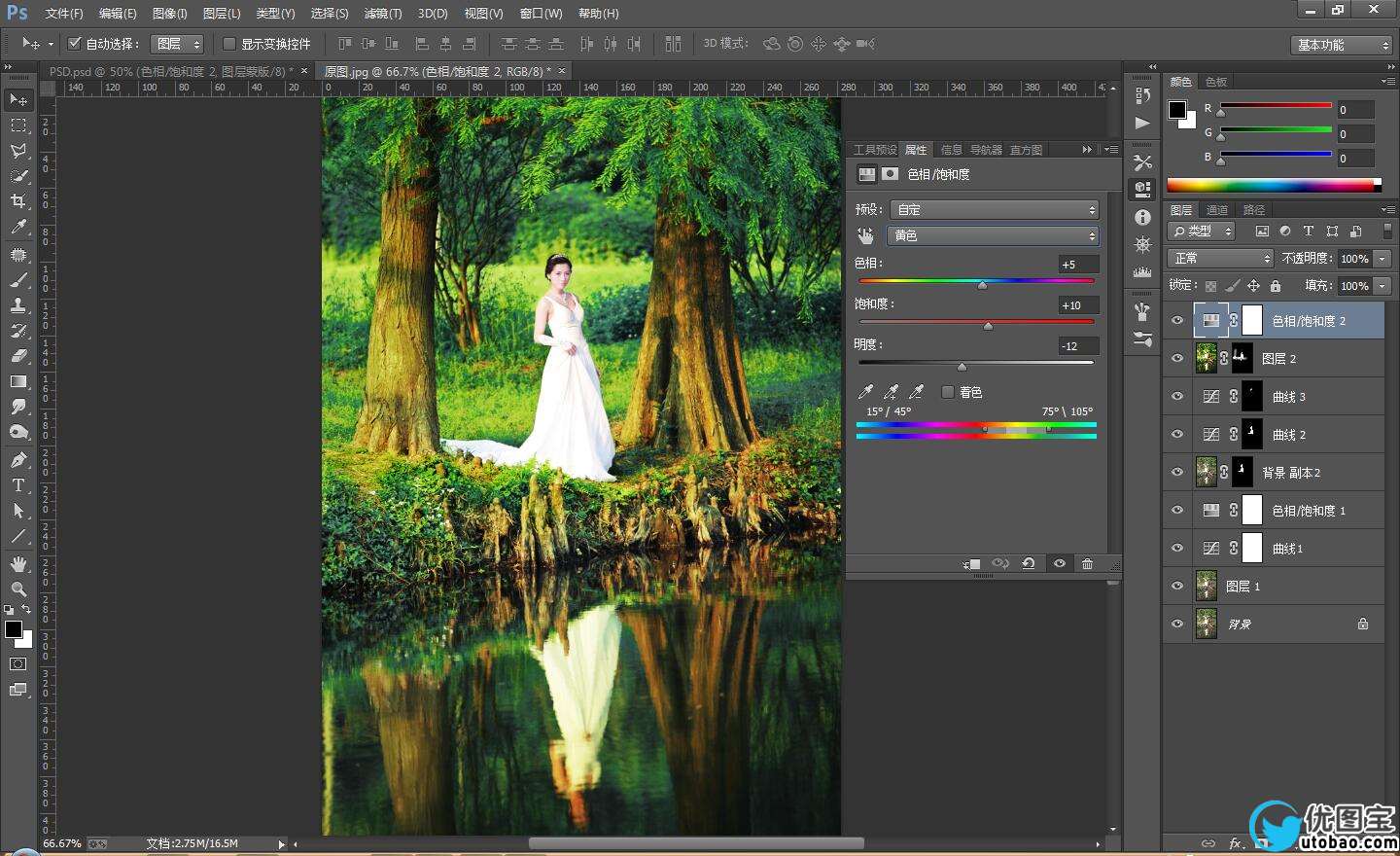The image size is (1400, 856).
Task: Enable Show Transform Controls checkbox
Action: 229,44
